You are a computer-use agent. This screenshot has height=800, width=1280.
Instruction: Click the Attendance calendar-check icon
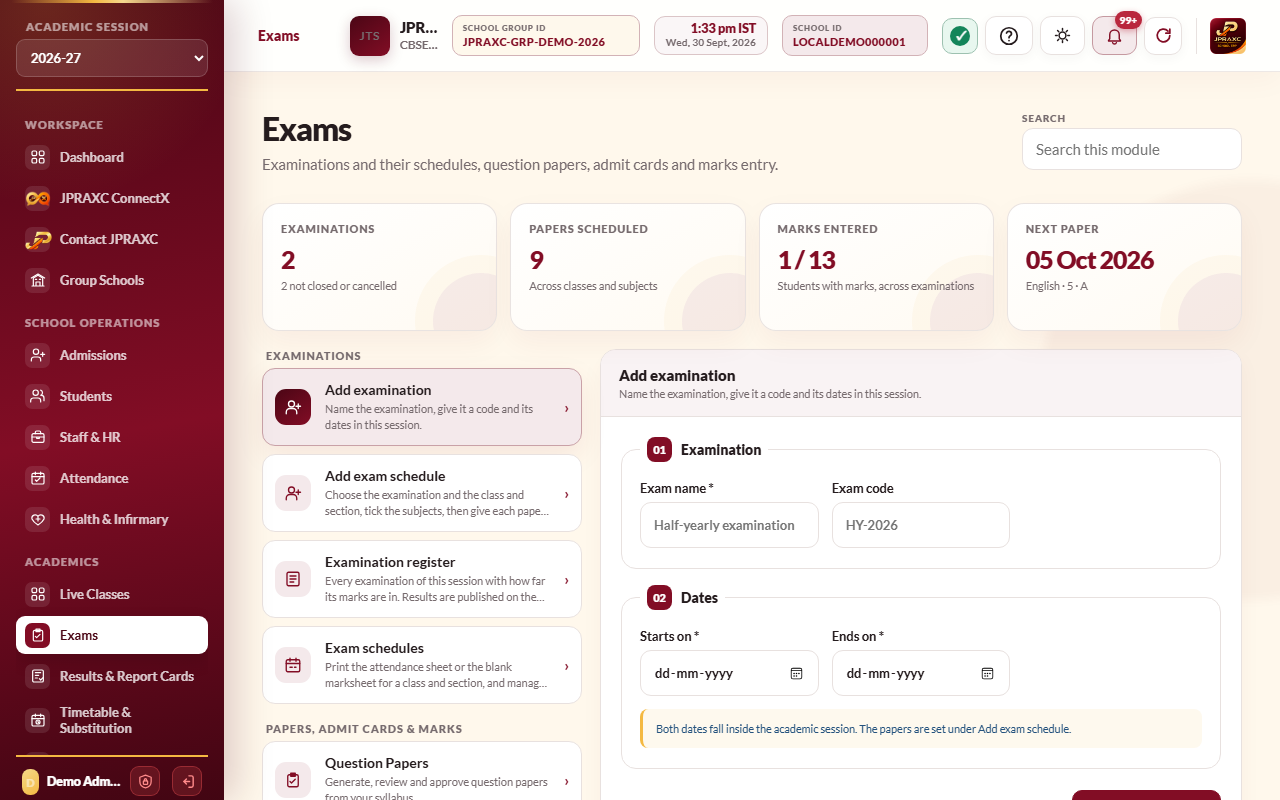(38, 478)
